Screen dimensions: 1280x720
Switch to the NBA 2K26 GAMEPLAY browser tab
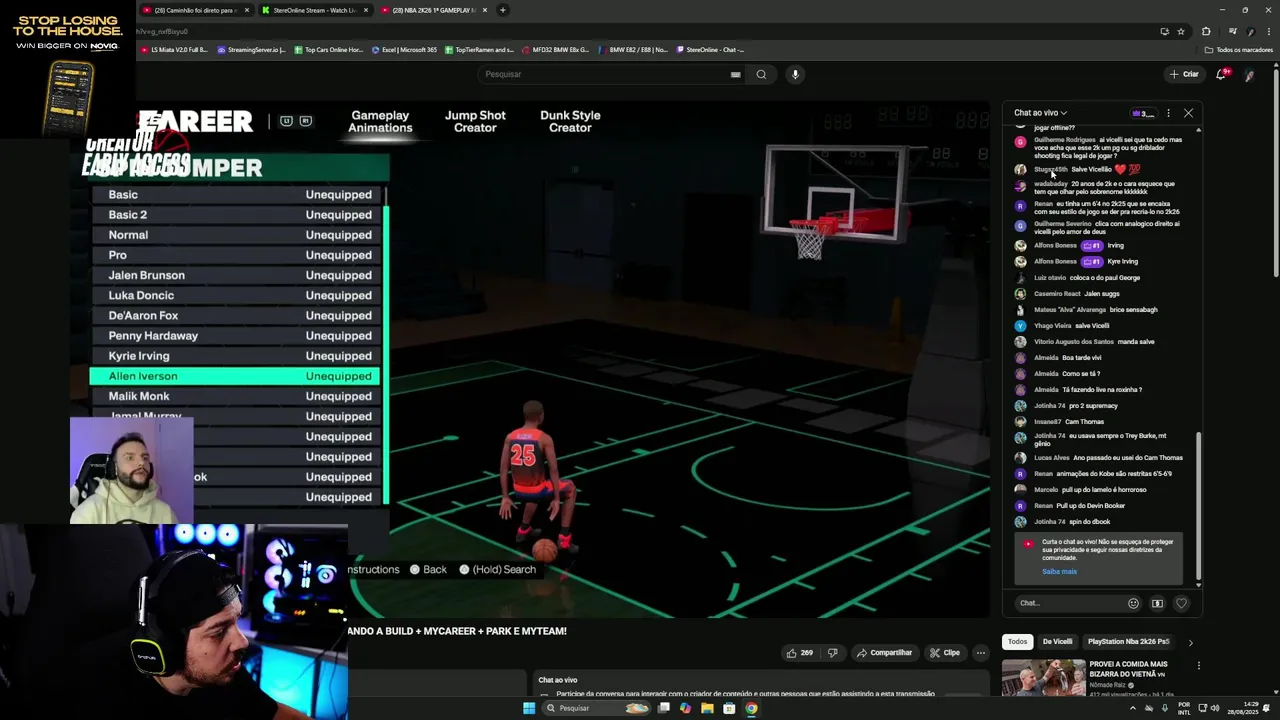433,10
